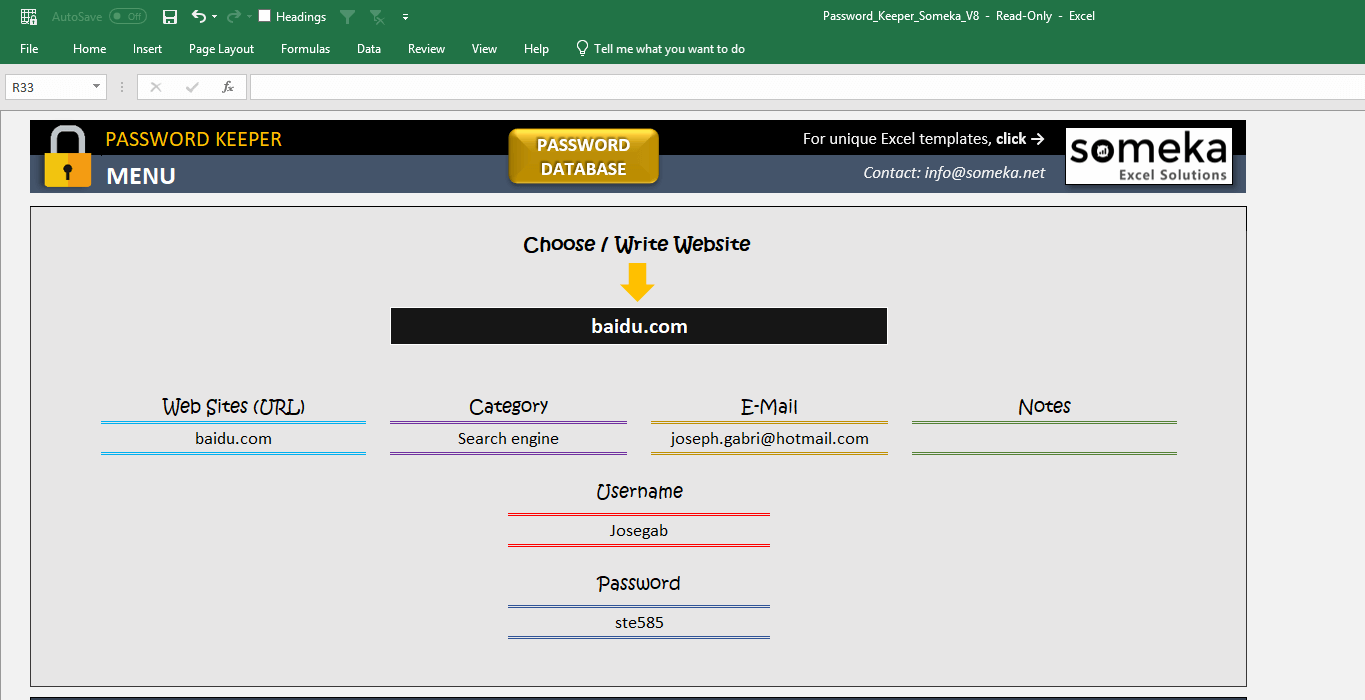Click the 'Web Sites (URL)' column label
1365x700 pixels.
click(233, 407)
